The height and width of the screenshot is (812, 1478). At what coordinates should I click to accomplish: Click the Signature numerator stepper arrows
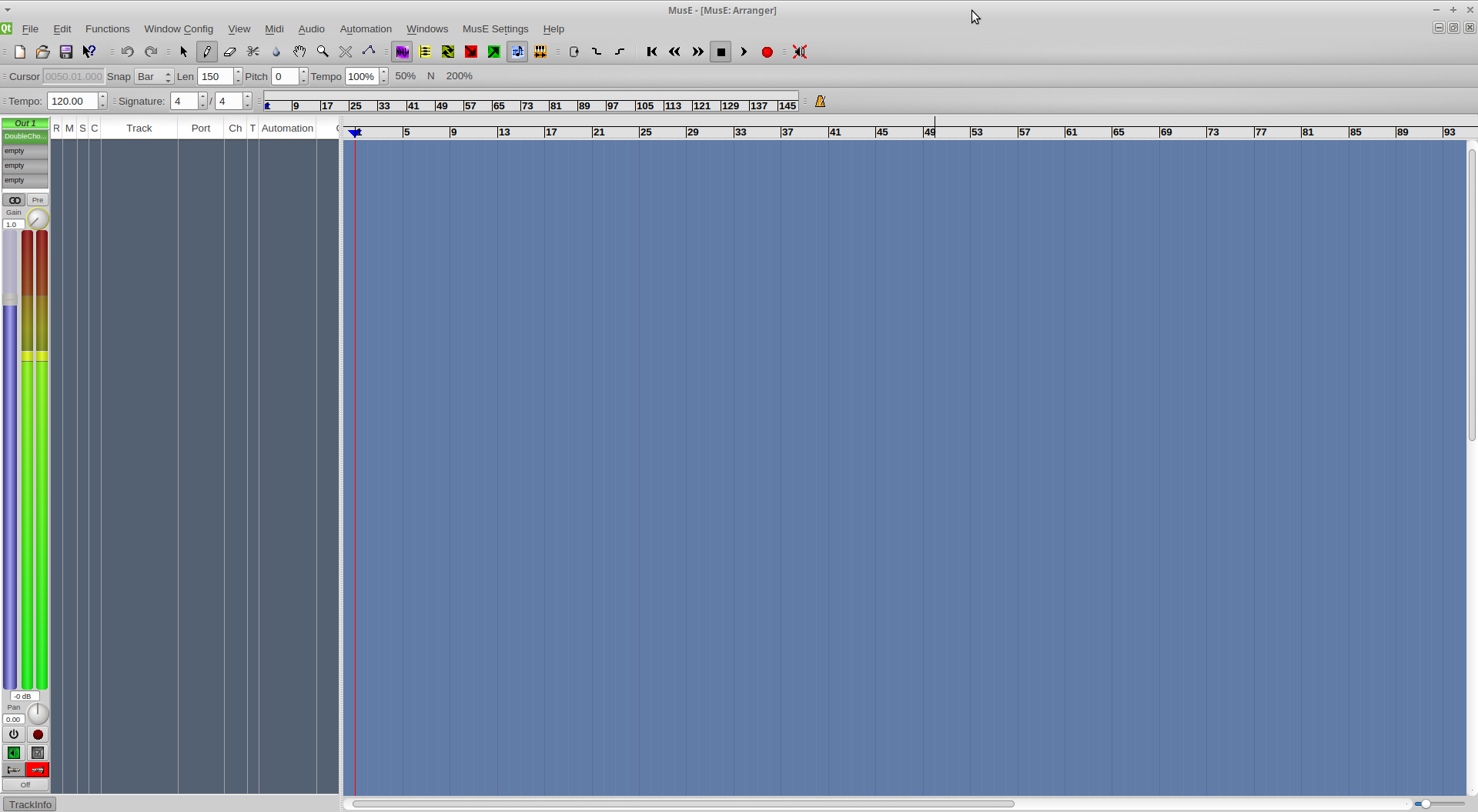[x=202, y=101]
